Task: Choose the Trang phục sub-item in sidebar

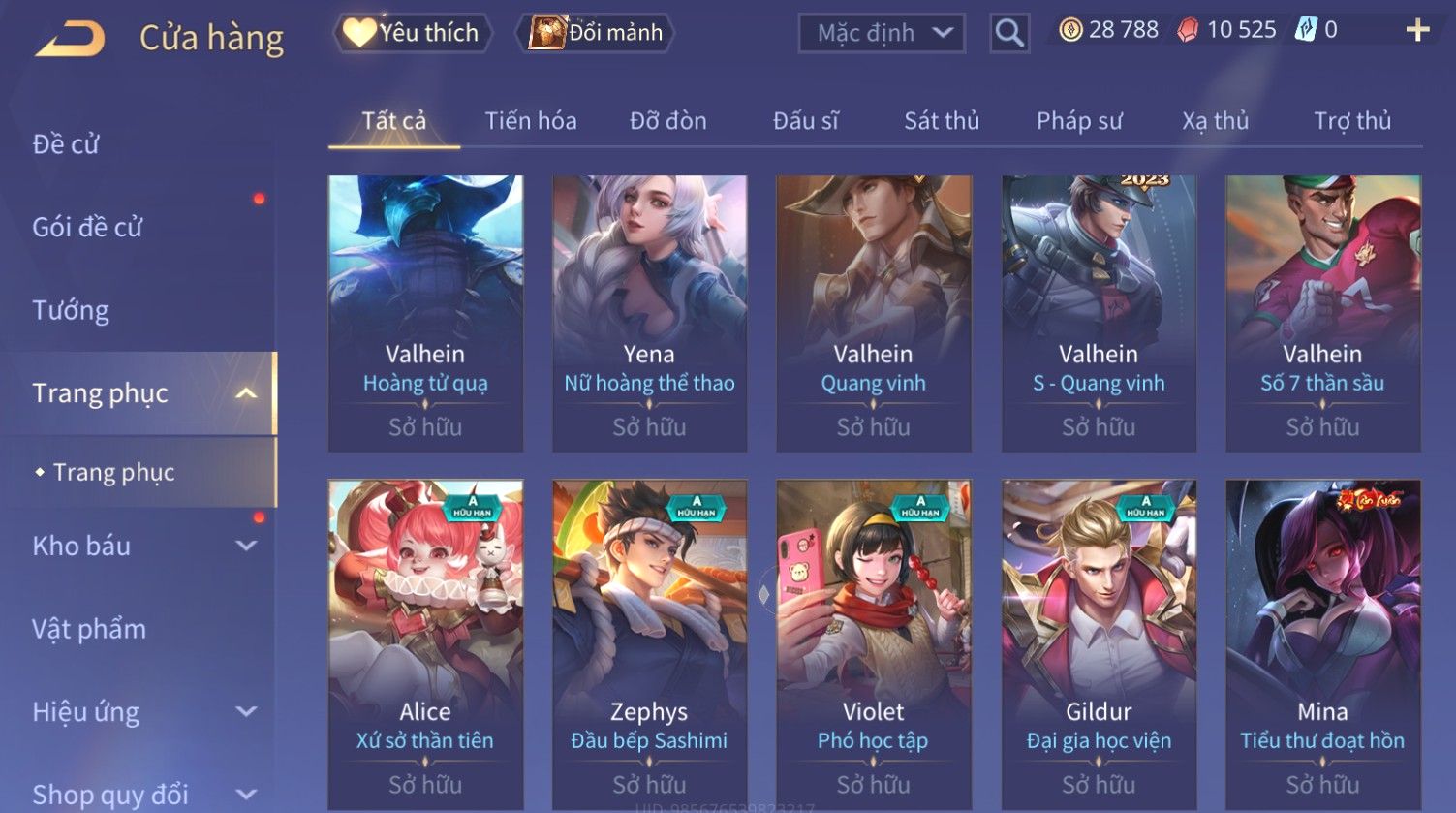Action: pyautogui.click(x=114, y=472)
